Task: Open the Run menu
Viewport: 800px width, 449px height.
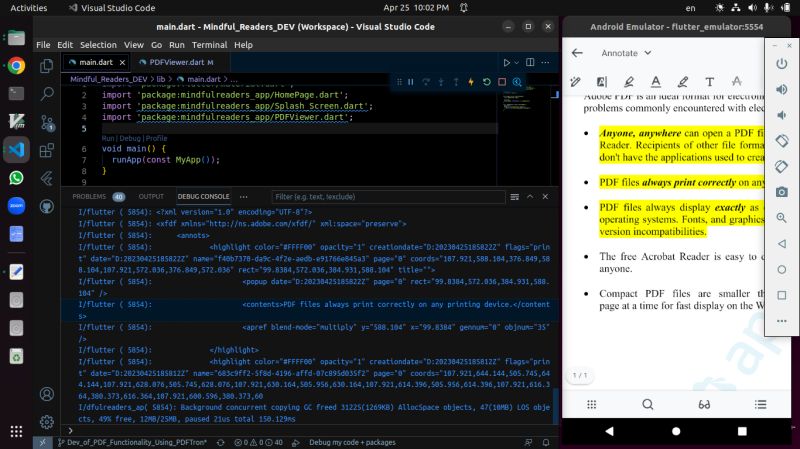Action: tap(177, 45)
